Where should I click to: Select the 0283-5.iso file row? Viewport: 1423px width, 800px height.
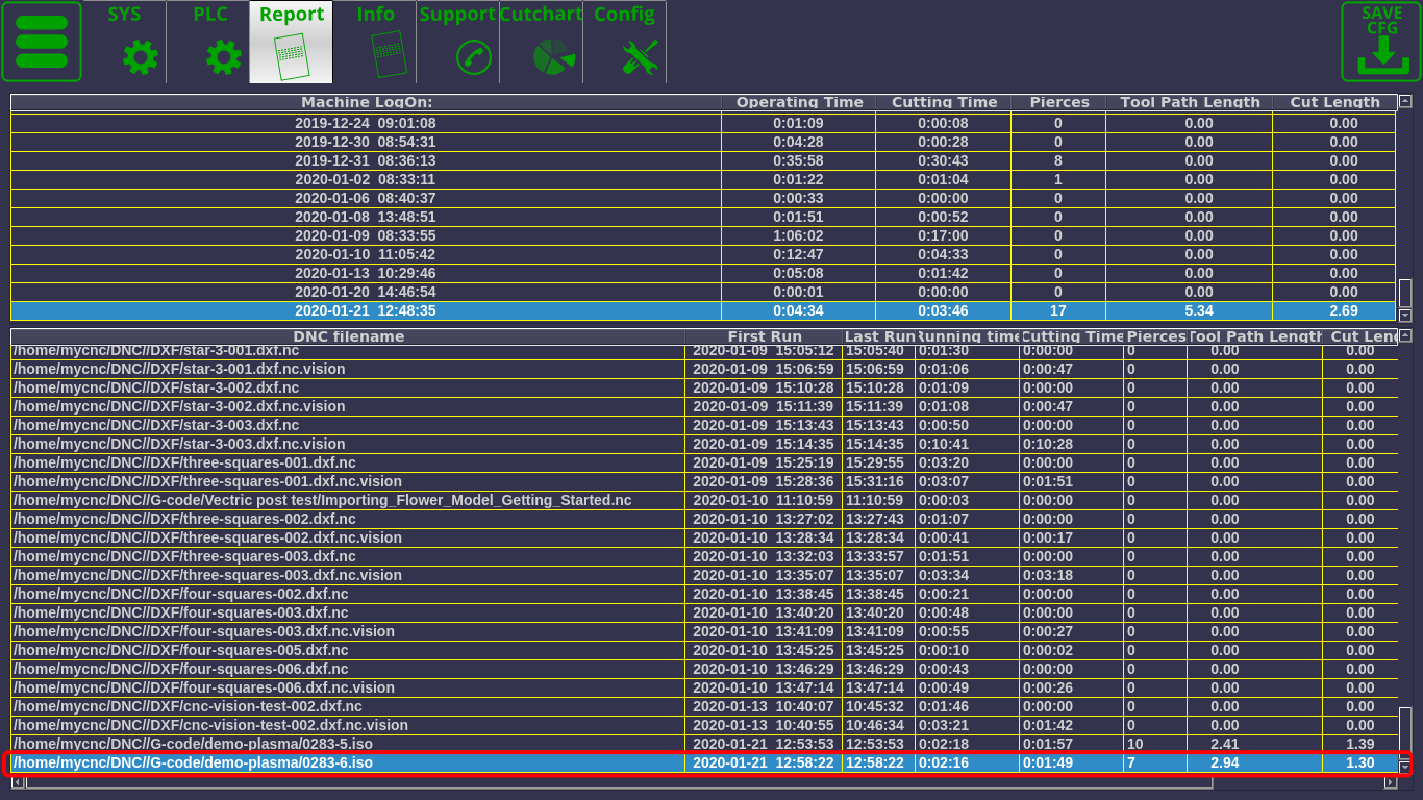pos(348,744)
